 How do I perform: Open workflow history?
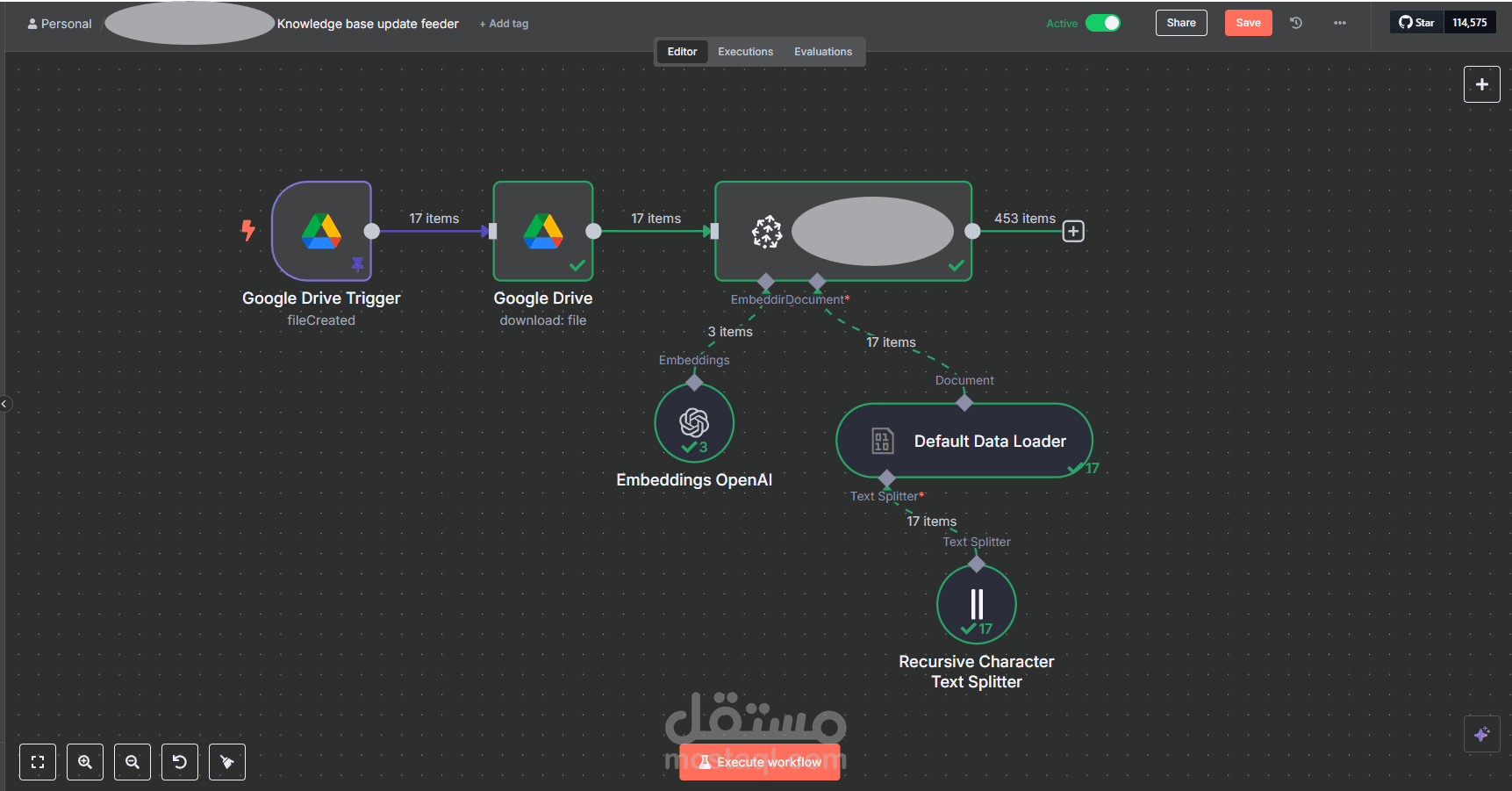1296,23
